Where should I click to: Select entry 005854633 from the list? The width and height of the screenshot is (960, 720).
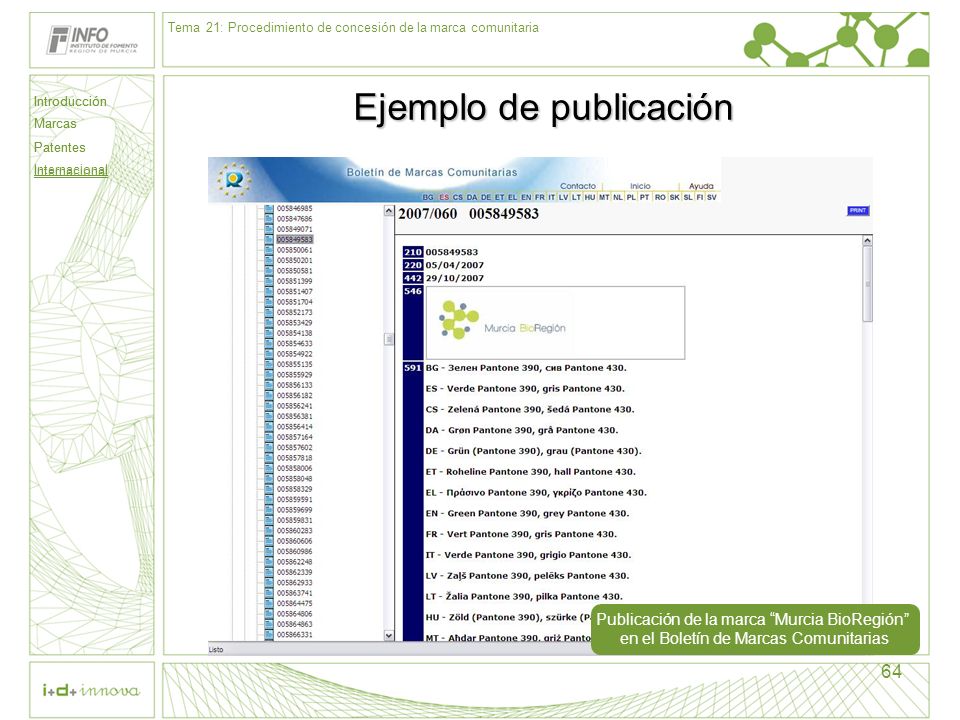point(294,343)
